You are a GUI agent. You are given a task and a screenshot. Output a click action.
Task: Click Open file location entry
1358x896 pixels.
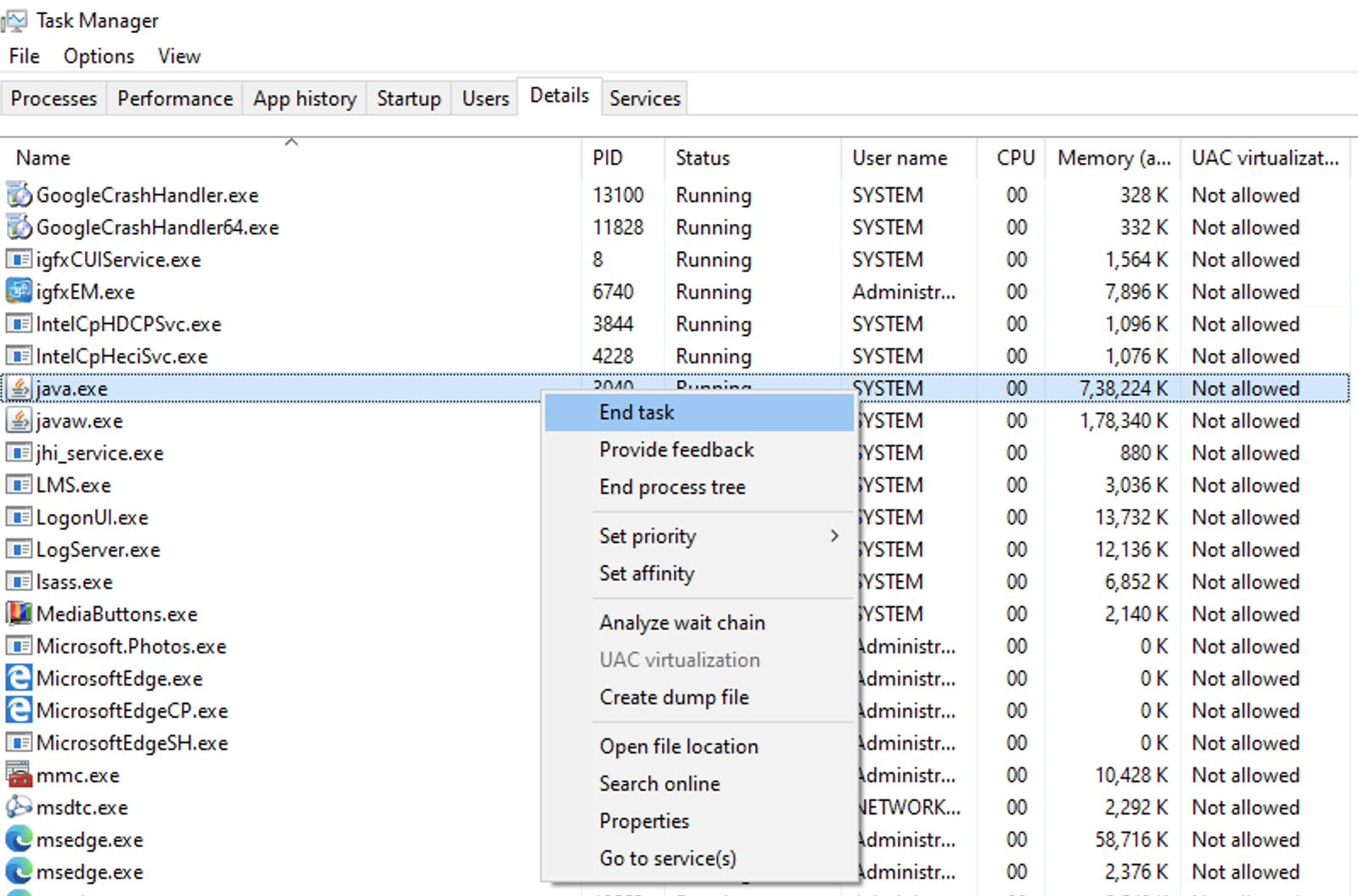click(x=679, y=747)
